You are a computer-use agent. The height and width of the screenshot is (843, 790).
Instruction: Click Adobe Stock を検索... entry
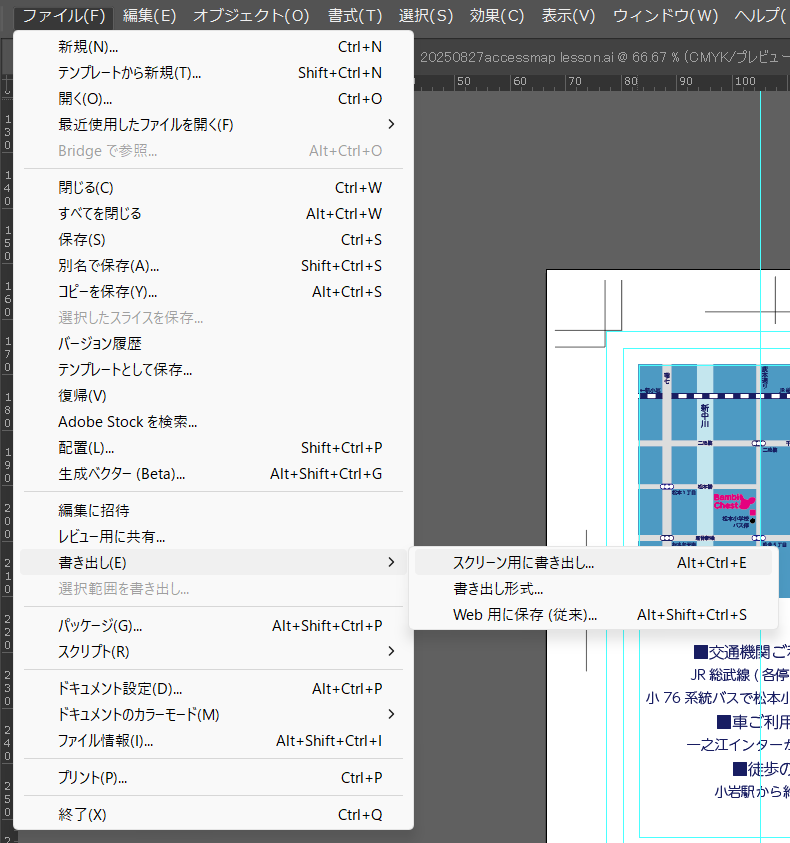pos(127,422)
